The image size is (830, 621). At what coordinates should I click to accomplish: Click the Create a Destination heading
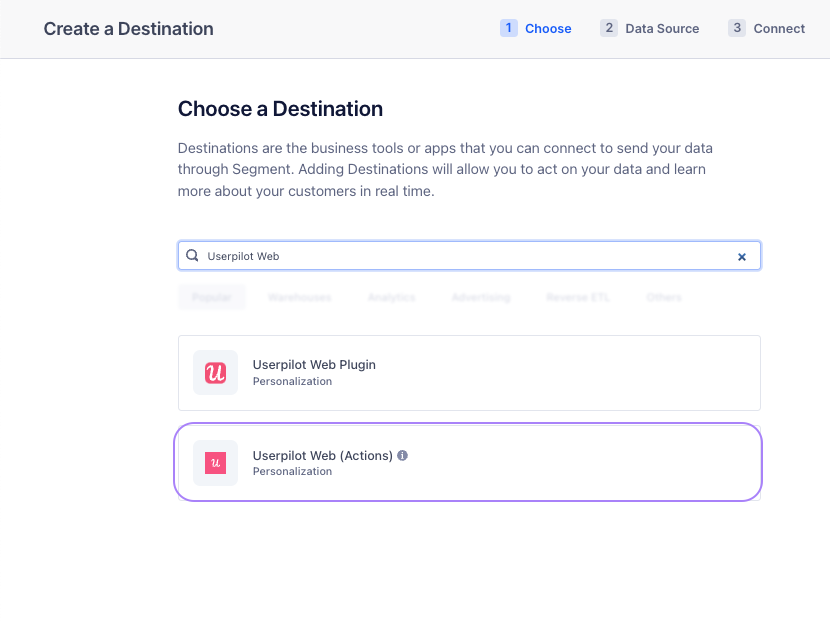(x=129, y=29)
